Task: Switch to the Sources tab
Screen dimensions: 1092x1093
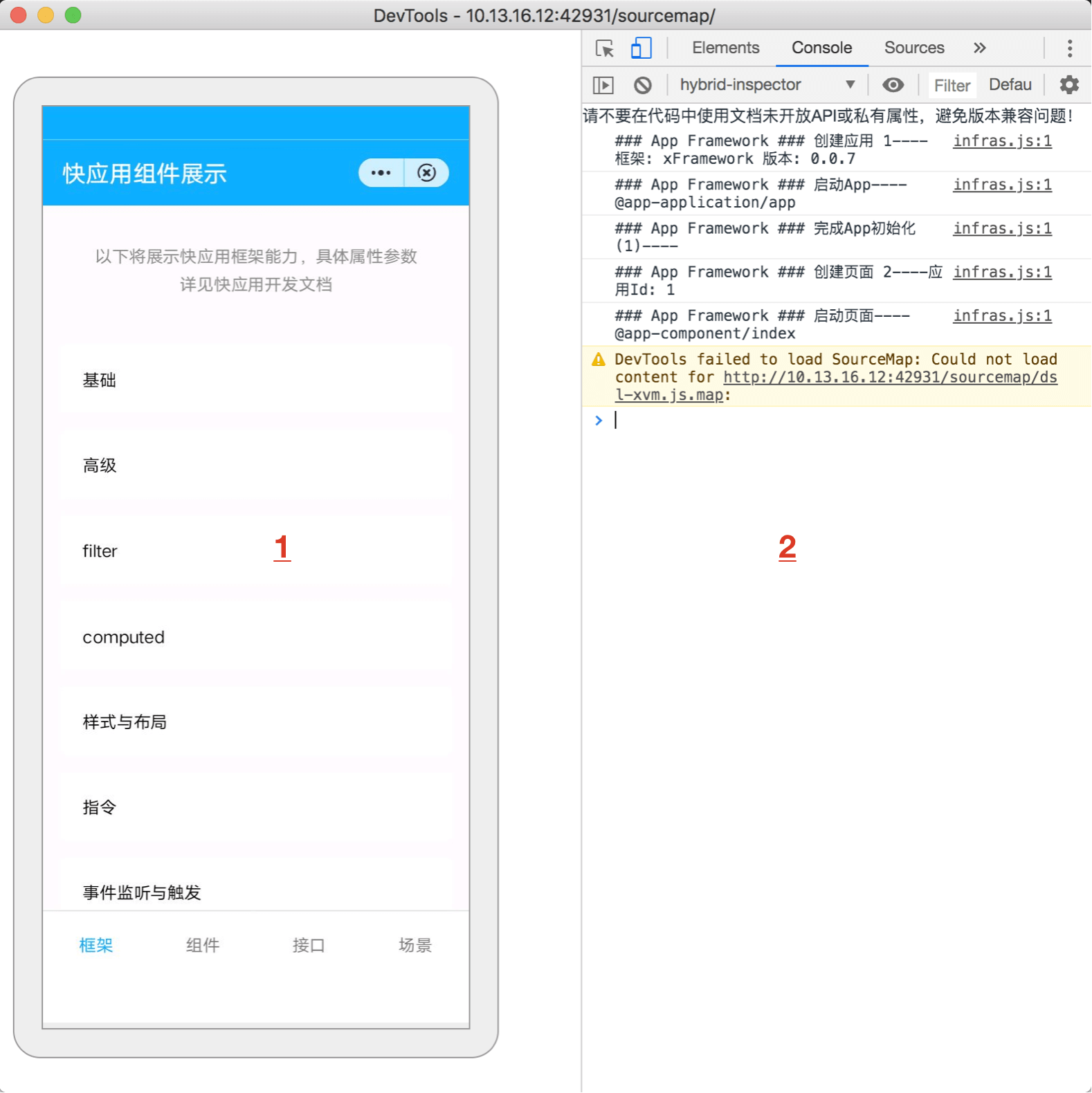Action: click(913, 48)
